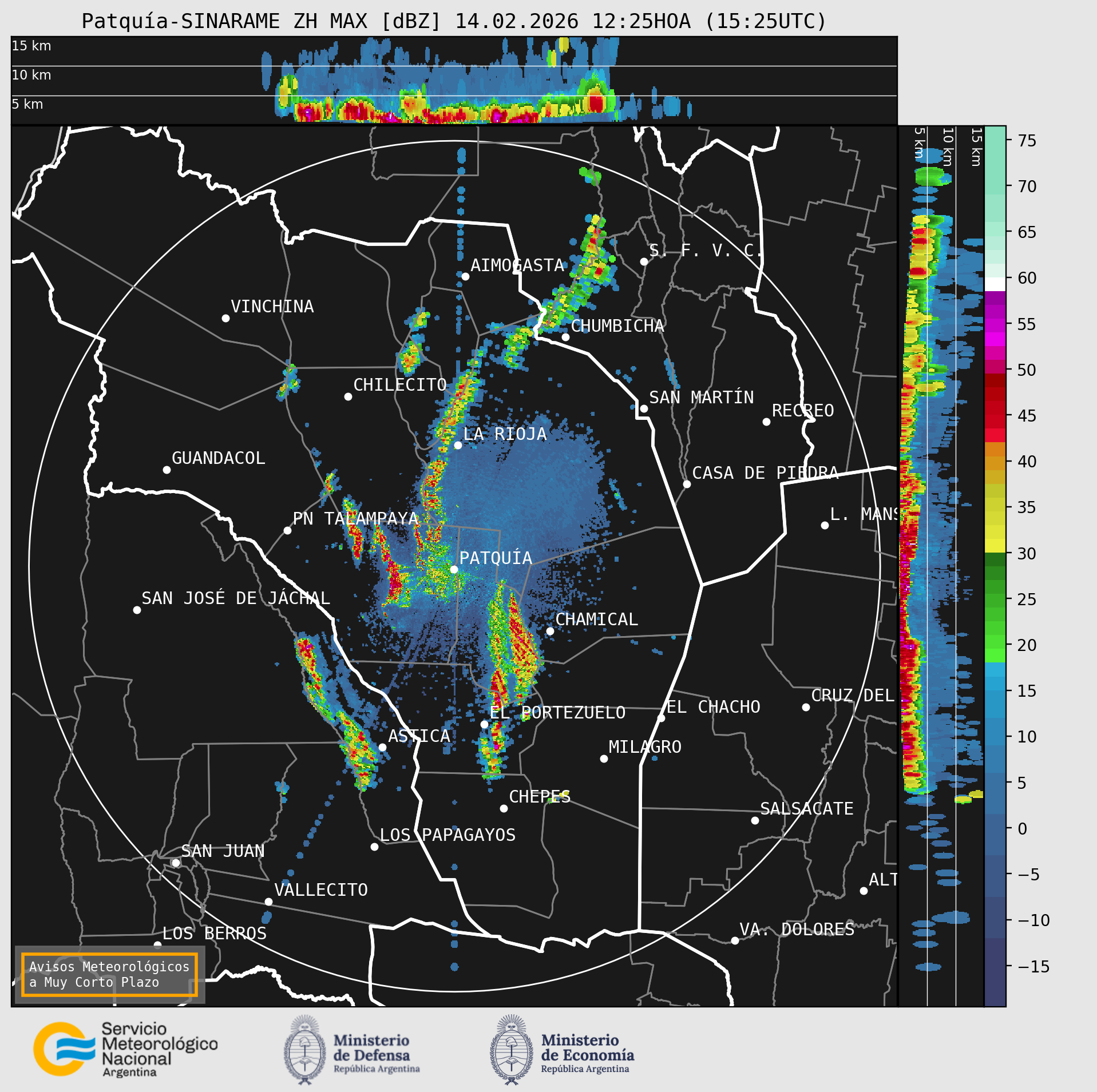Click the CHUMBICHA label
The image size is (1097, 1092).
tap(617, 325)
